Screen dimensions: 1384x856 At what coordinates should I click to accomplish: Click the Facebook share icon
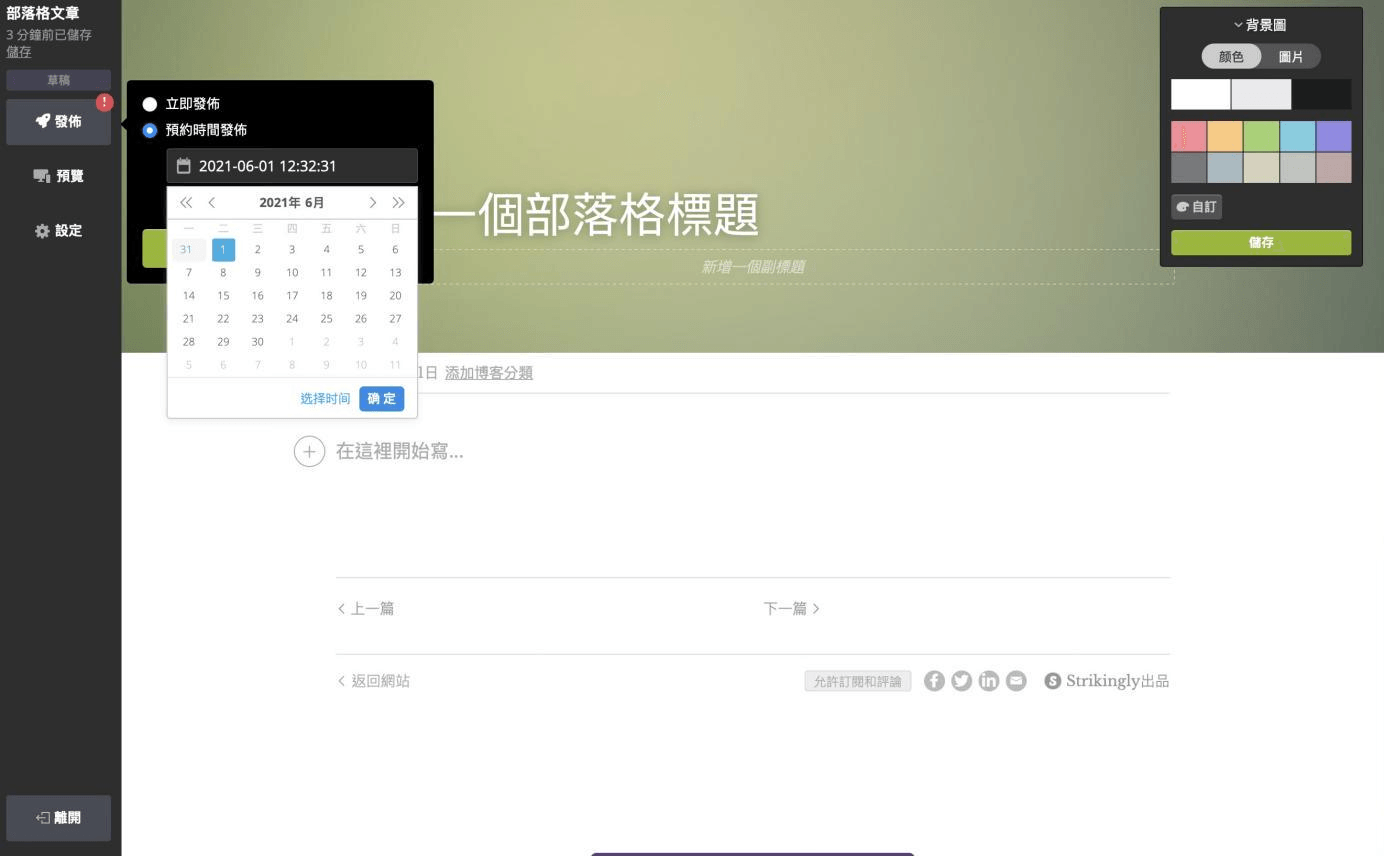[934, 681]
